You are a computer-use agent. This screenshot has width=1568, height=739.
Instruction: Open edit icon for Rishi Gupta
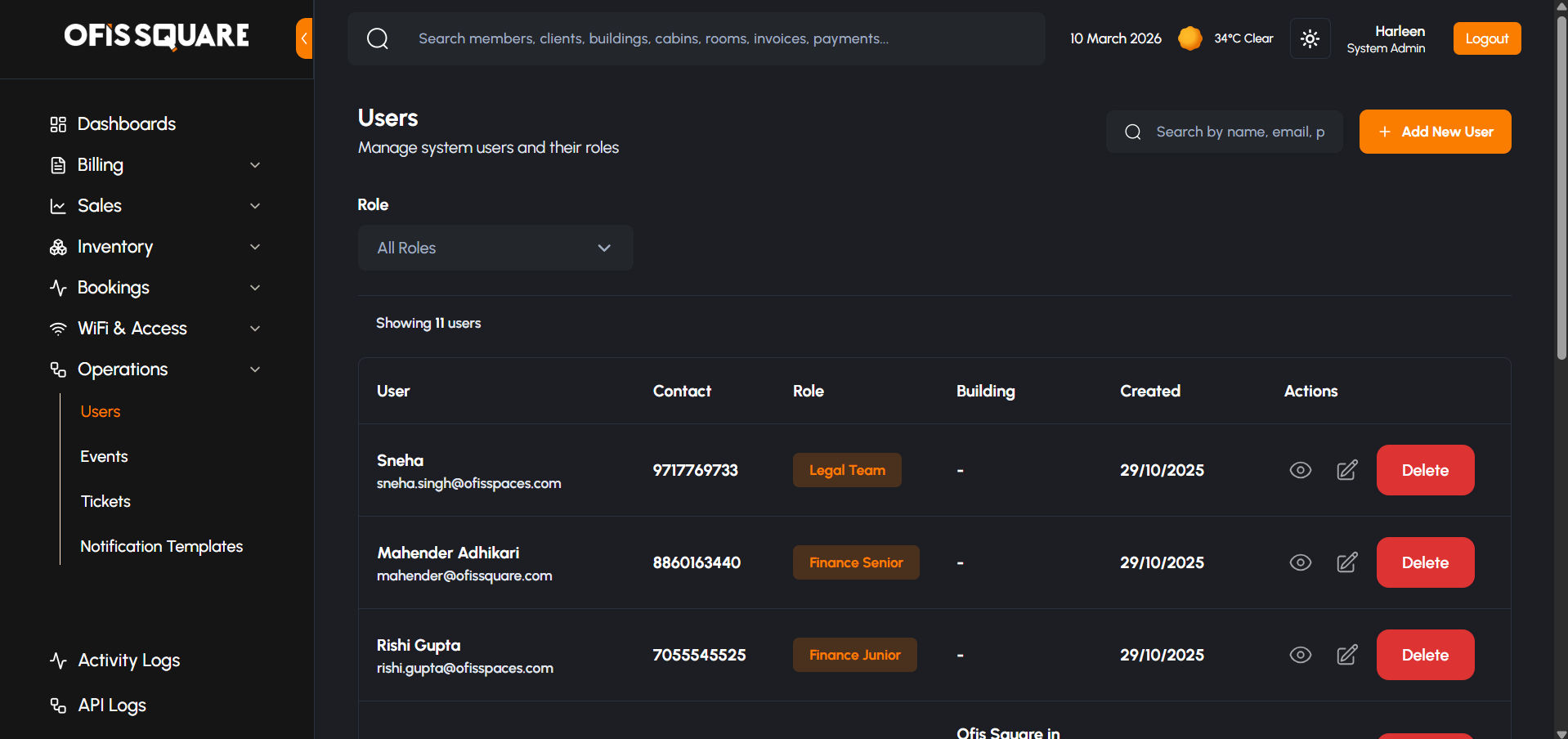(x=1346, y=655)
